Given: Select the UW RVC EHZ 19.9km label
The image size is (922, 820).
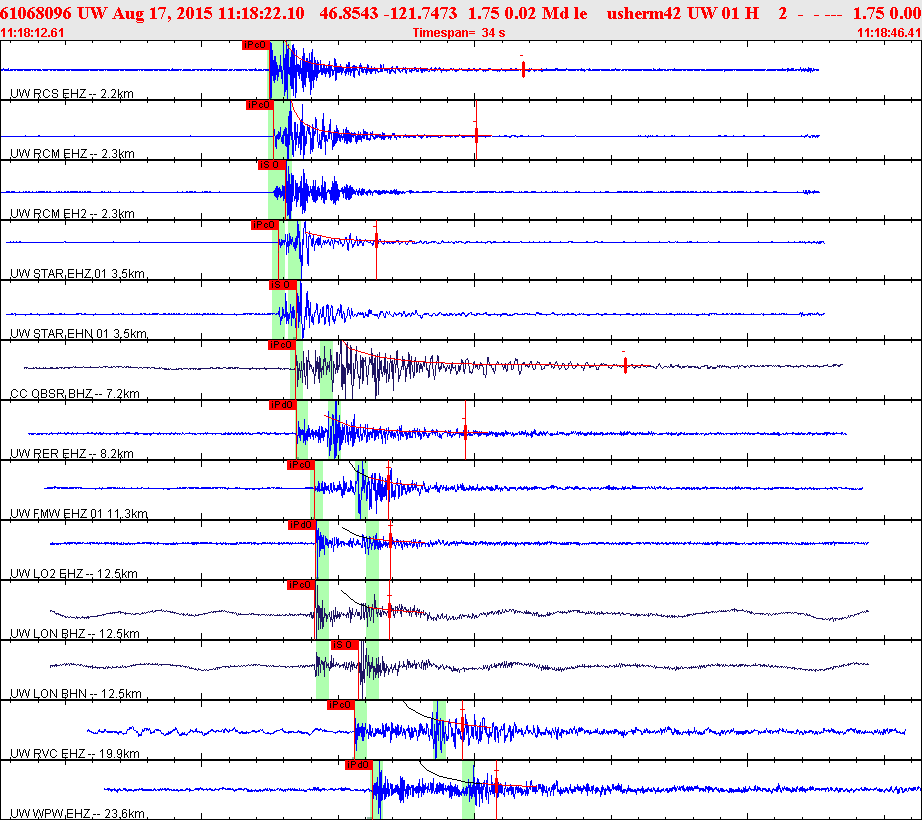Looking at the screenshot, I should 75,753.
